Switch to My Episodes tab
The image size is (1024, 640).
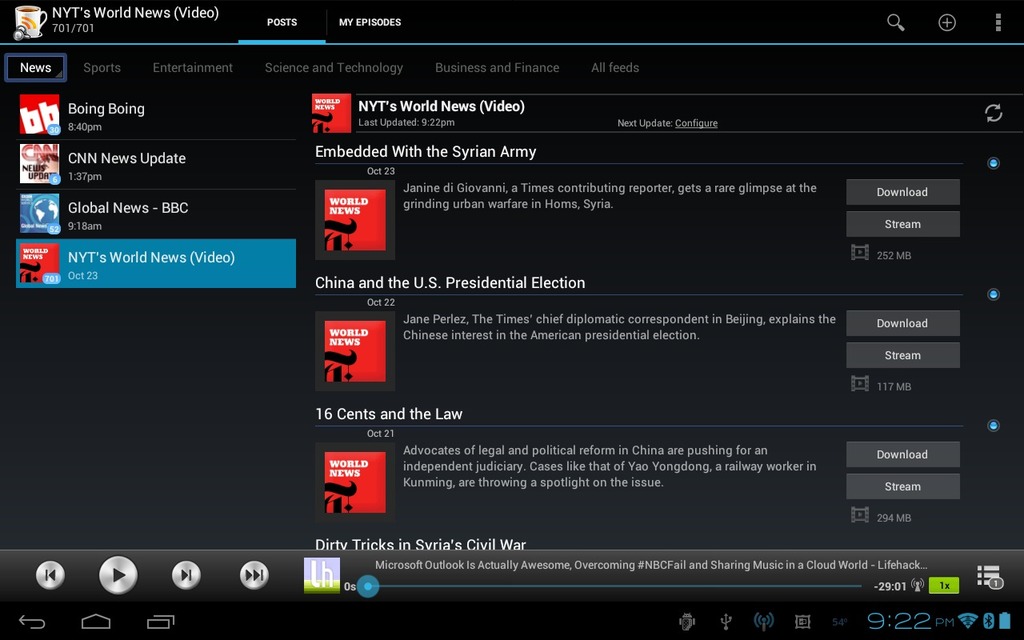point(370,22)
